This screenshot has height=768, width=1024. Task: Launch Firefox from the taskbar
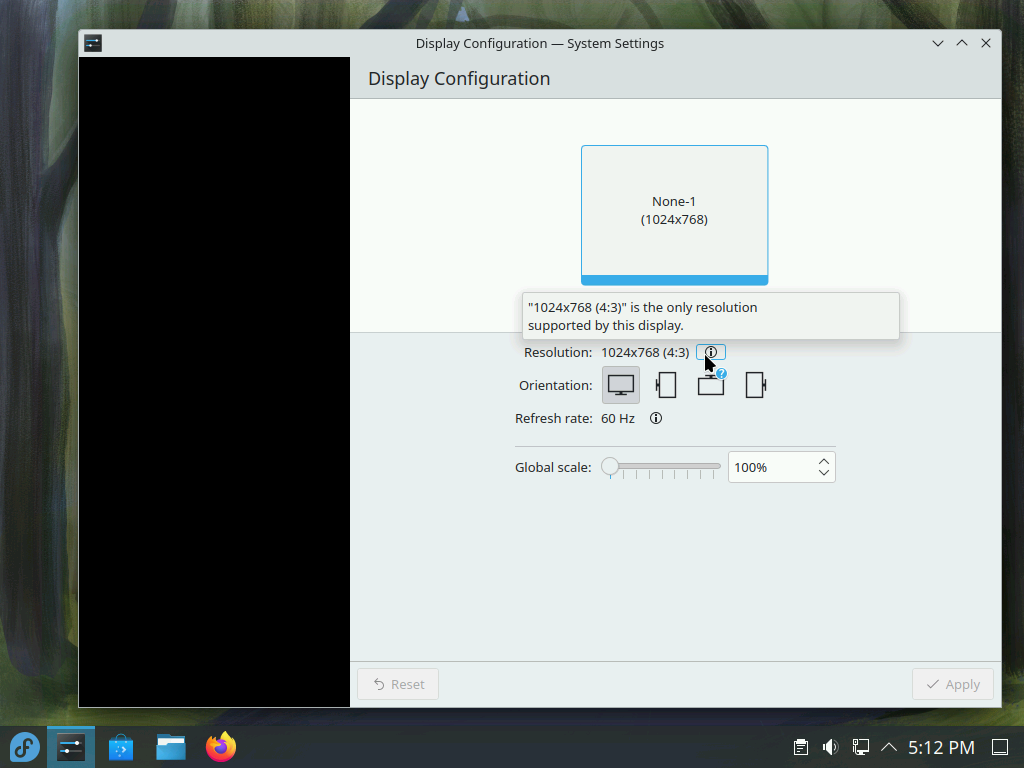coord(221,747)
